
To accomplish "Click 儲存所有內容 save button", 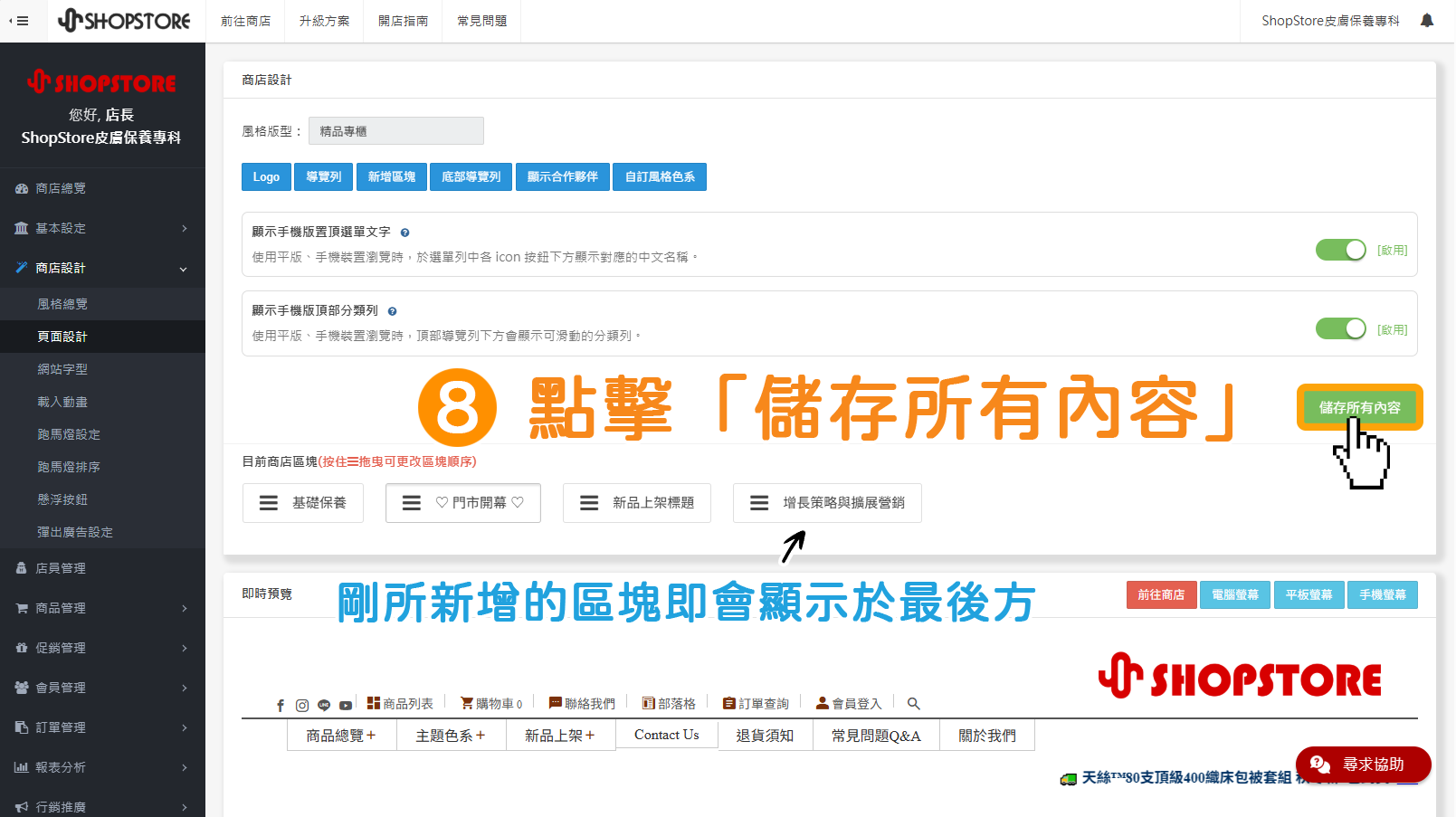I will click(1359, 407).
